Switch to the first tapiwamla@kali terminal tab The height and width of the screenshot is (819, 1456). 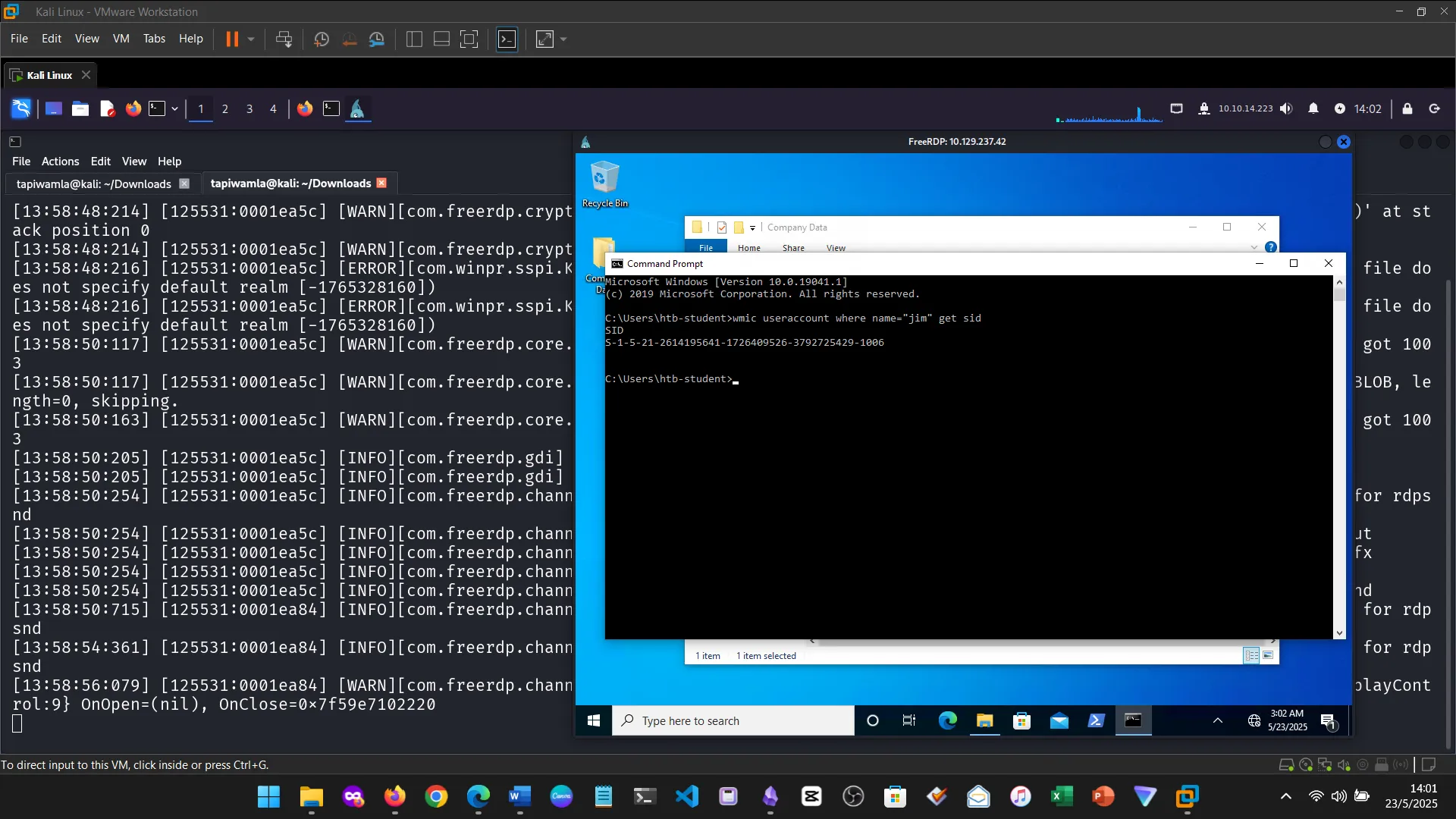tap(94, 184)
